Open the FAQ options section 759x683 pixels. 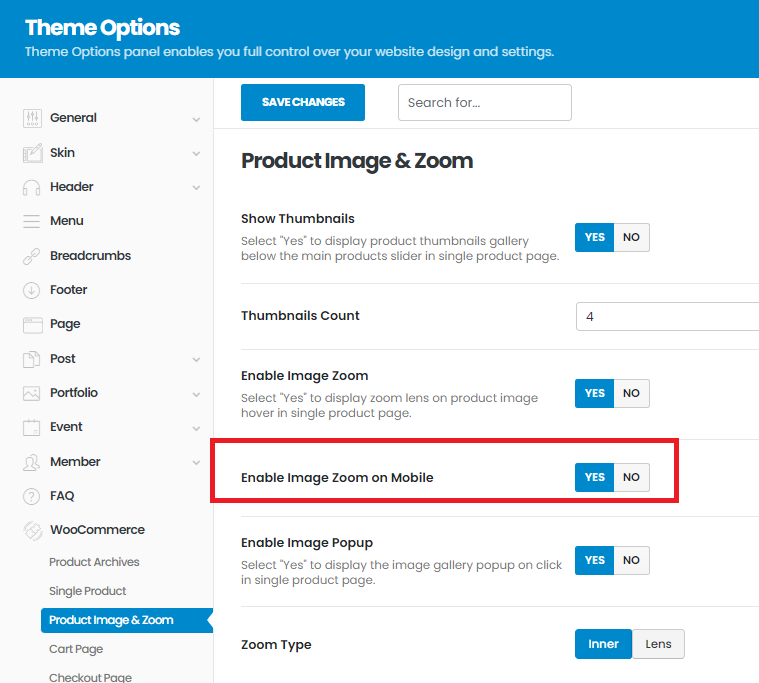[62, 496]
